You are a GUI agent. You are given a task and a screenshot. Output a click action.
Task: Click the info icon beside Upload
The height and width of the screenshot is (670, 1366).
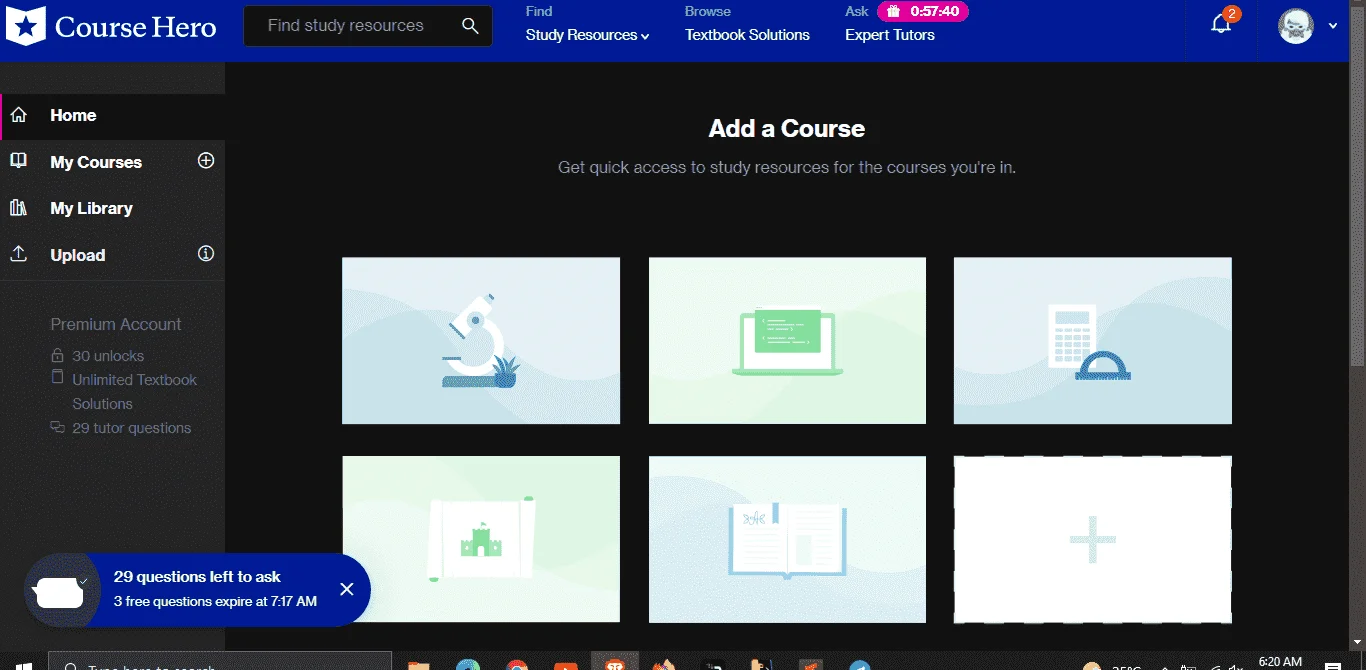[x=206, y=254]
